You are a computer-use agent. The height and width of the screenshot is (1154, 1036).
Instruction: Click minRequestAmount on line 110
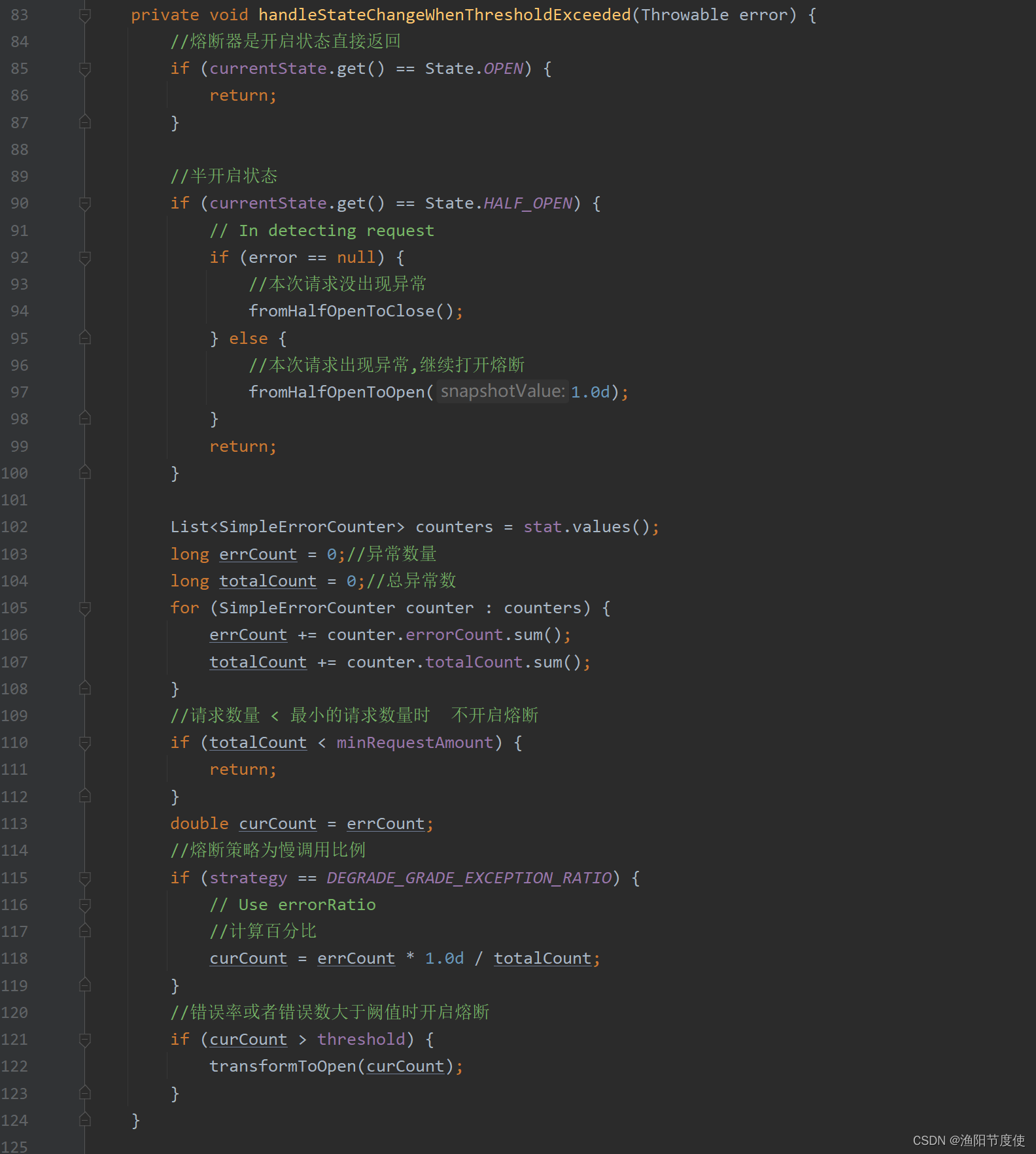point(415,743)
